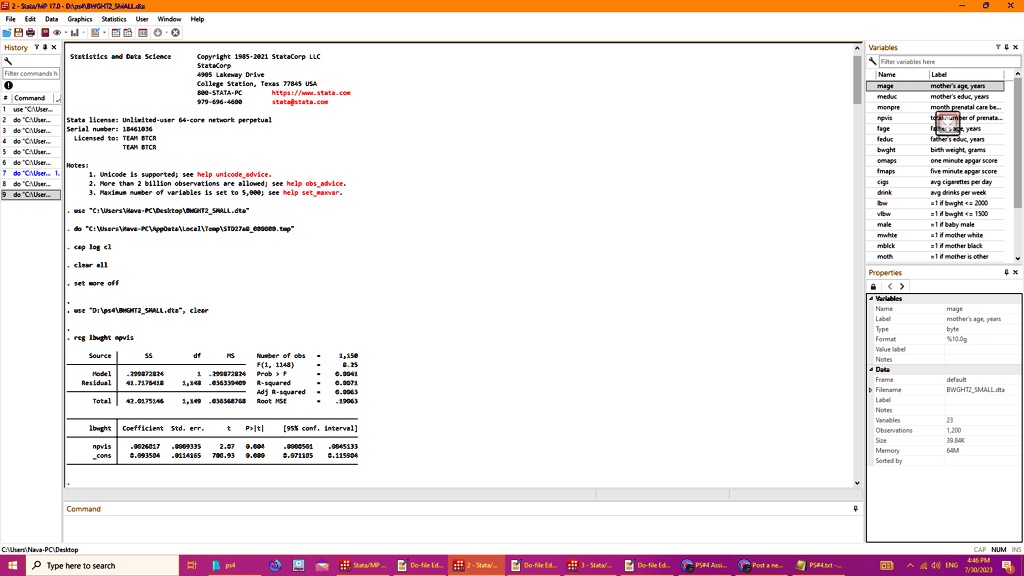Click the Variables Manager toolbar icon
This screenshot has width=1024, height=576.
[143, 31]
